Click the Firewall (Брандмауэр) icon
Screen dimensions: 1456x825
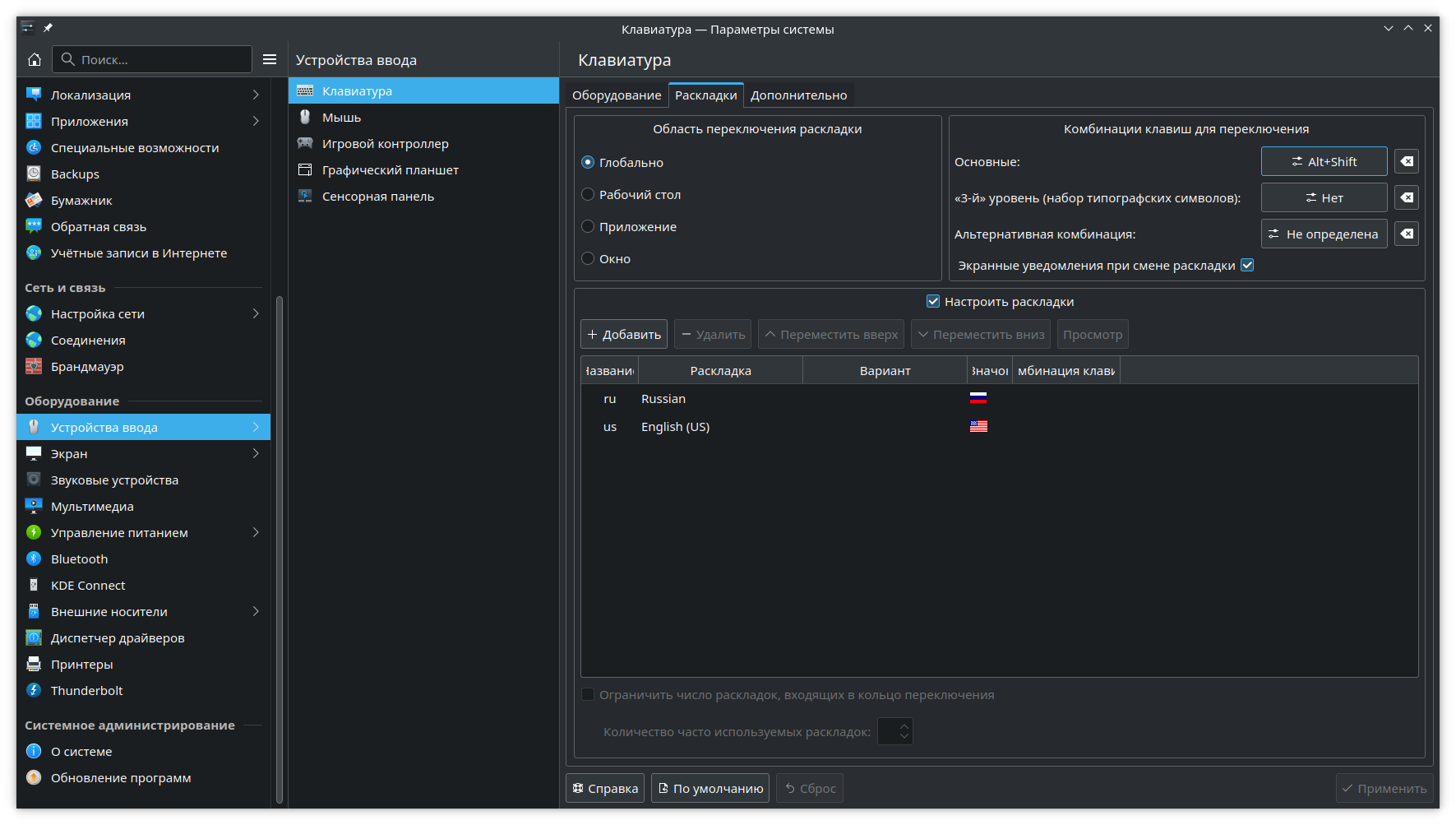pos(34,366)
